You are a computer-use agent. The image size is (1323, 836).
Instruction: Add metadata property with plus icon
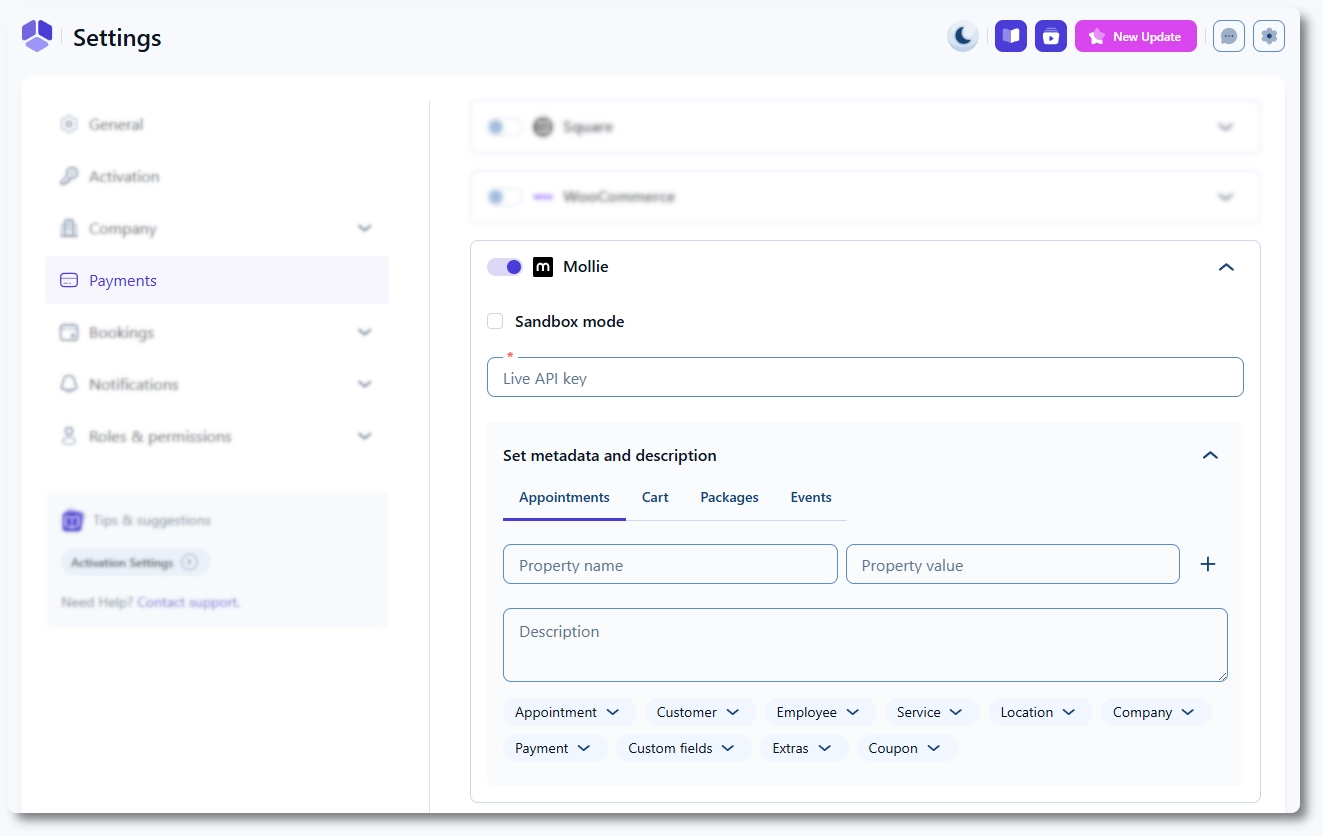tap(1207, 564)
